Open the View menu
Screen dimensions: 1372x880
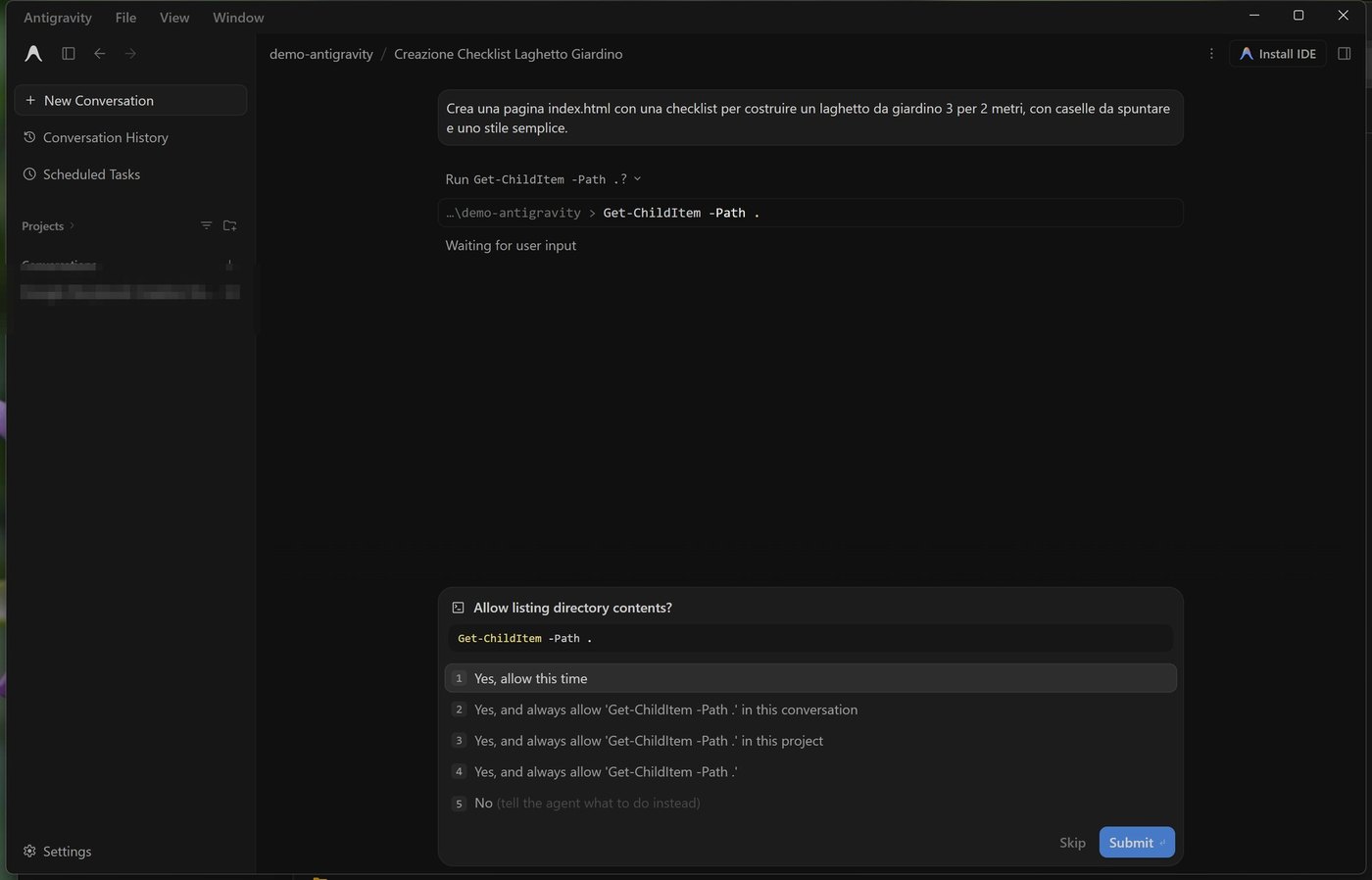tap(174, 18)
